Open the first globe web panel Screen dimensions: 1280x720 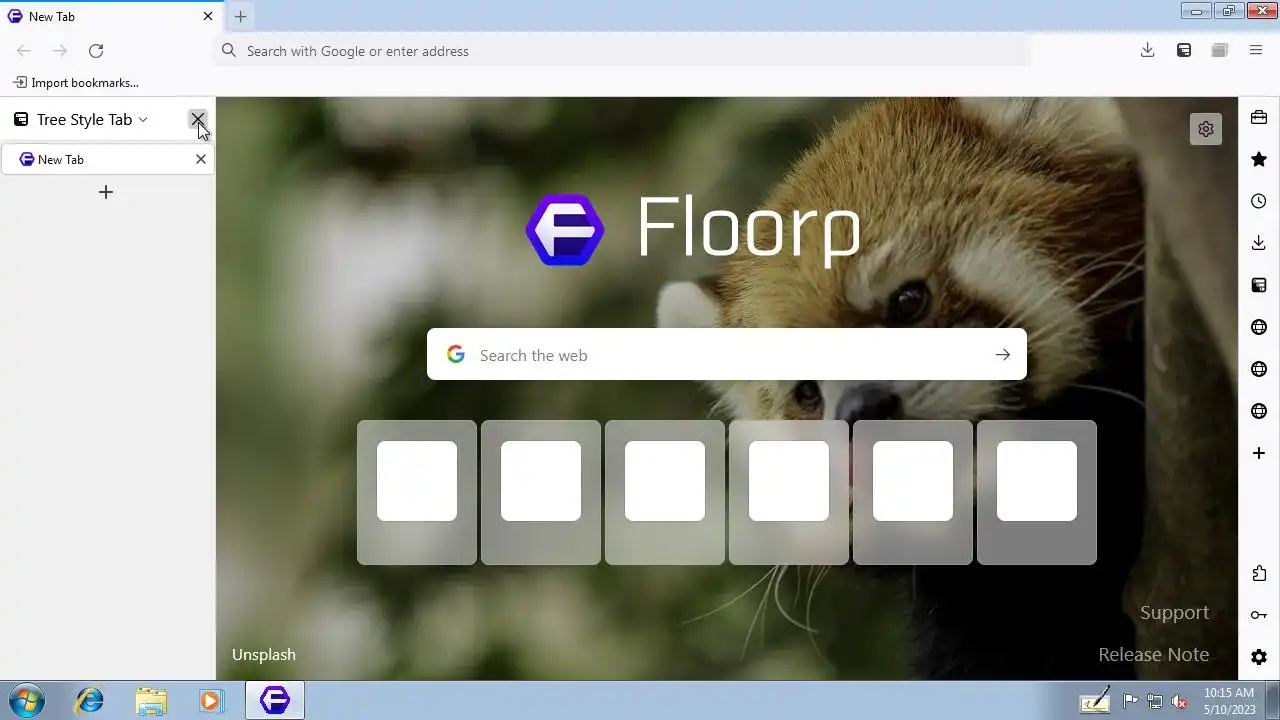[1259, 327]
